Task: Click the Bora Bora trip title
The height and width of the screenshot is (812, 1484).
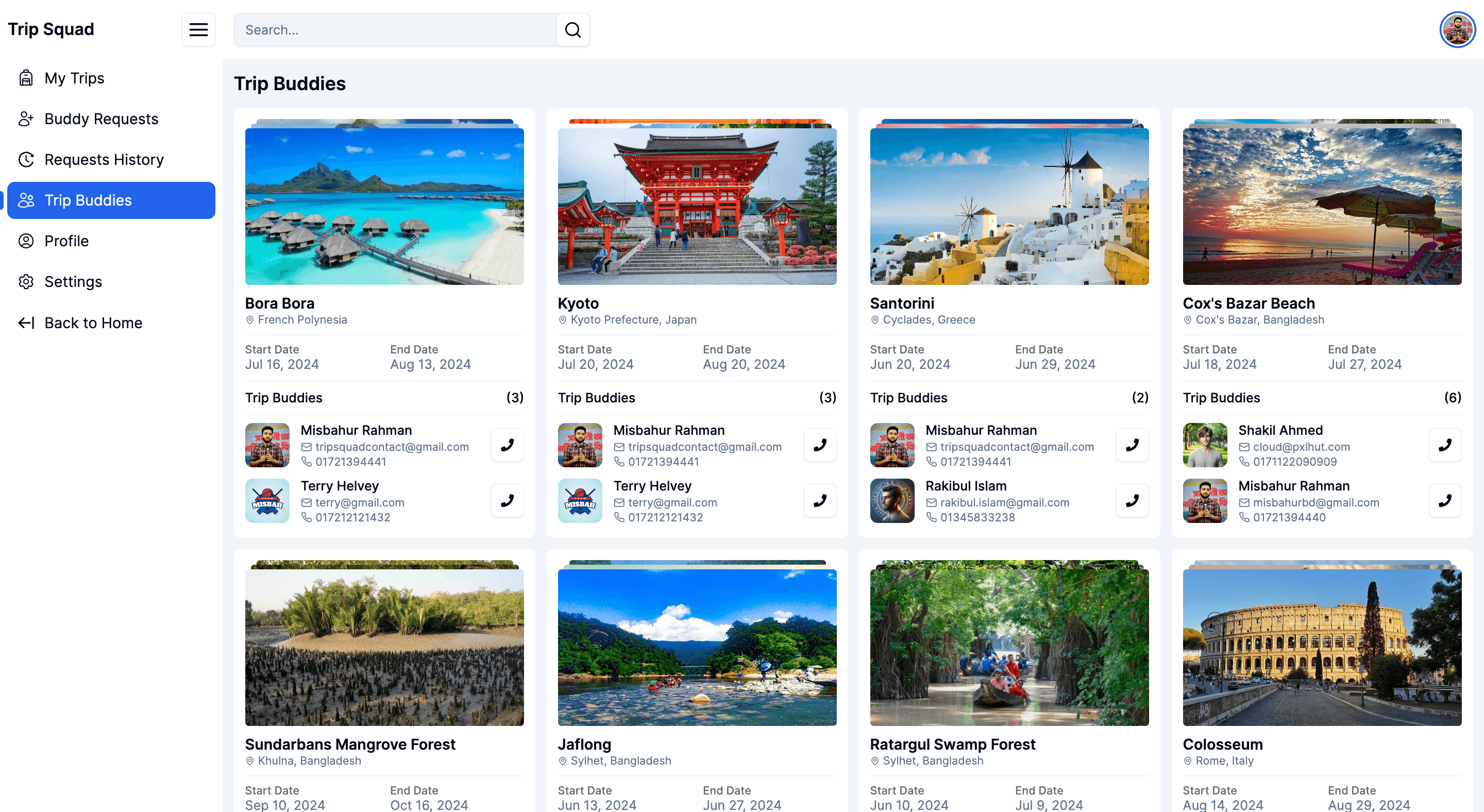Action: pyautogui.click(x=280, y=303)
